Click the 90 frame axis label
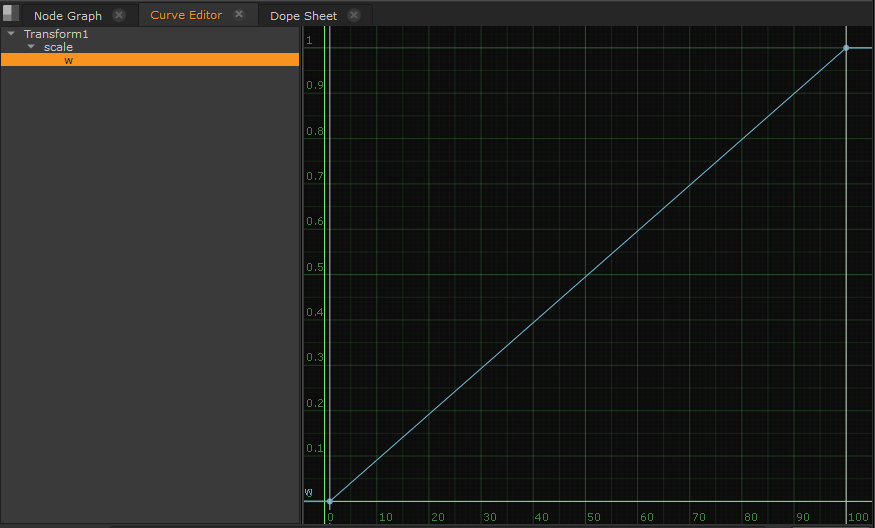The image size is (875, 528). click(802, 517)
